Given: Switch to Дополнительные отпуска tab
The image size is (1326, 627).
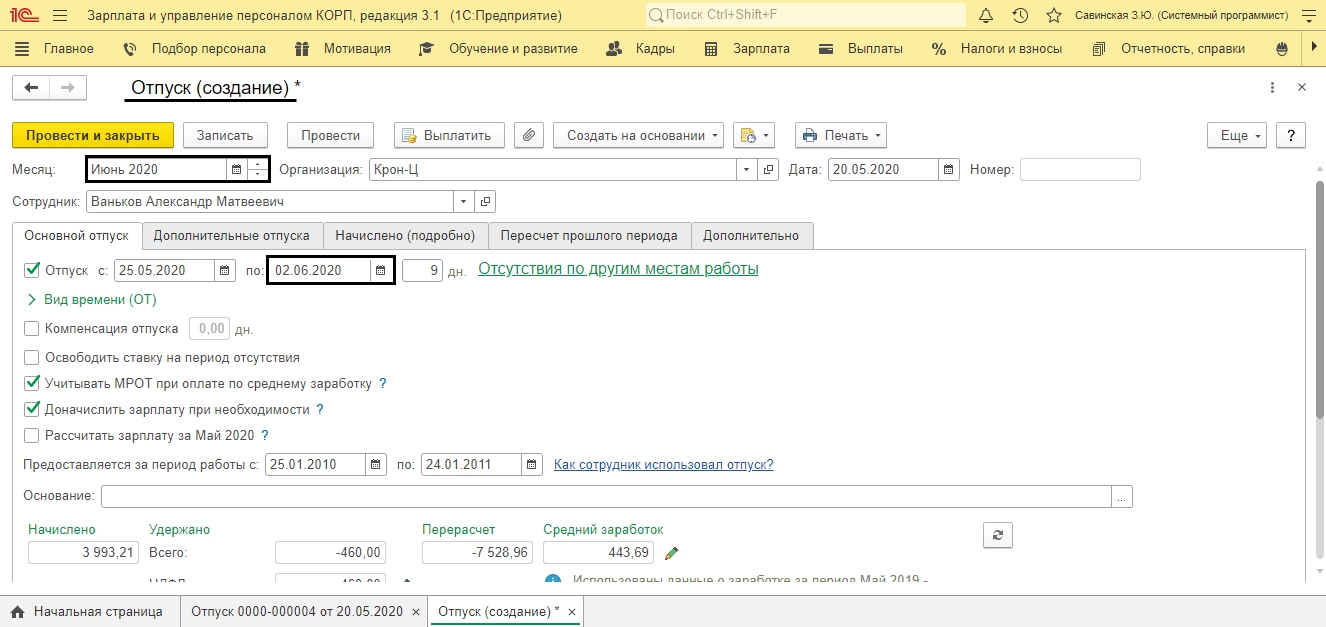Looking at the screenshot, I should click(232, 236).
